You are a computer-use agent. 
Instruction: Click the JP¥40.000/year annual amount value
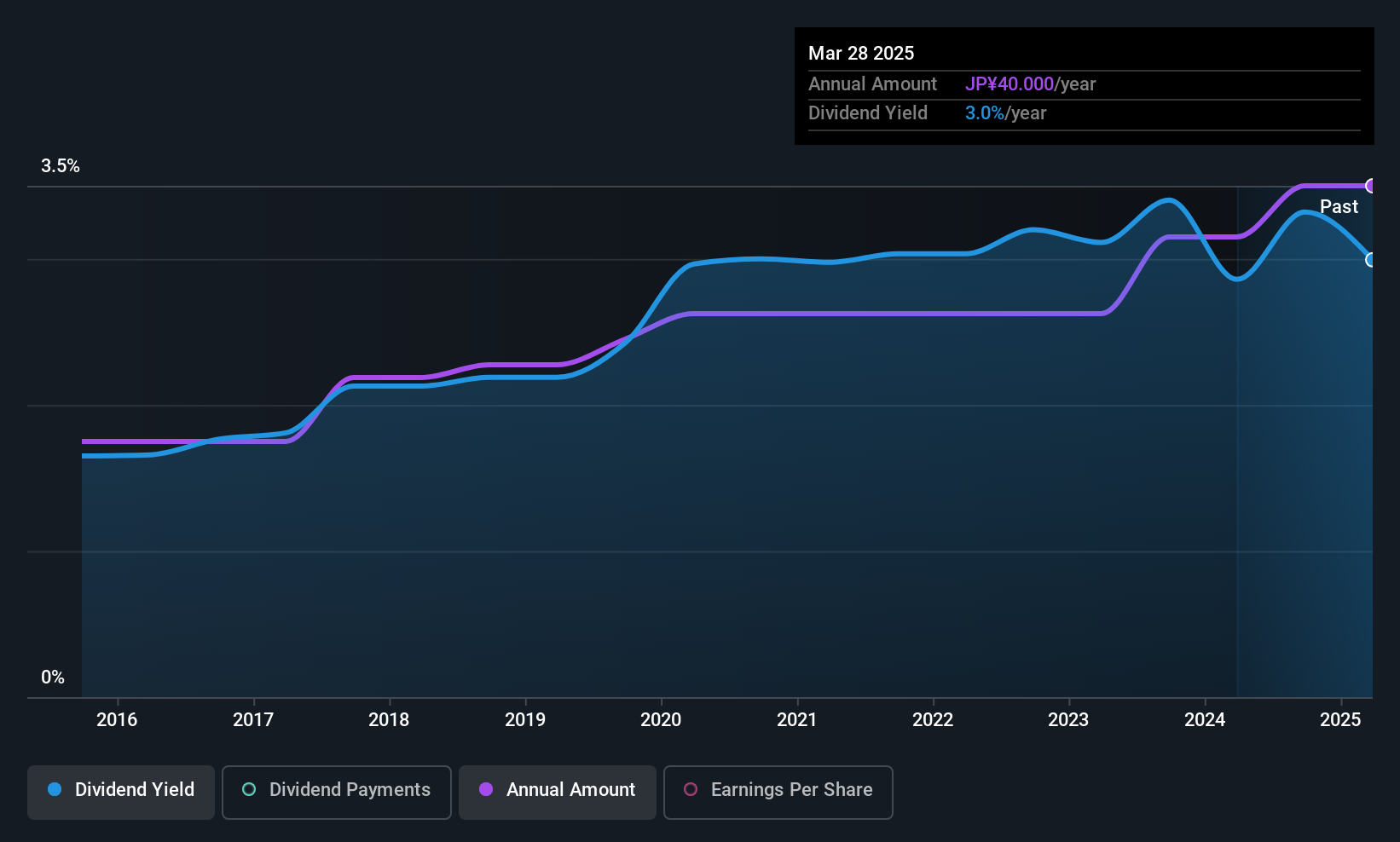(1030, 84)
